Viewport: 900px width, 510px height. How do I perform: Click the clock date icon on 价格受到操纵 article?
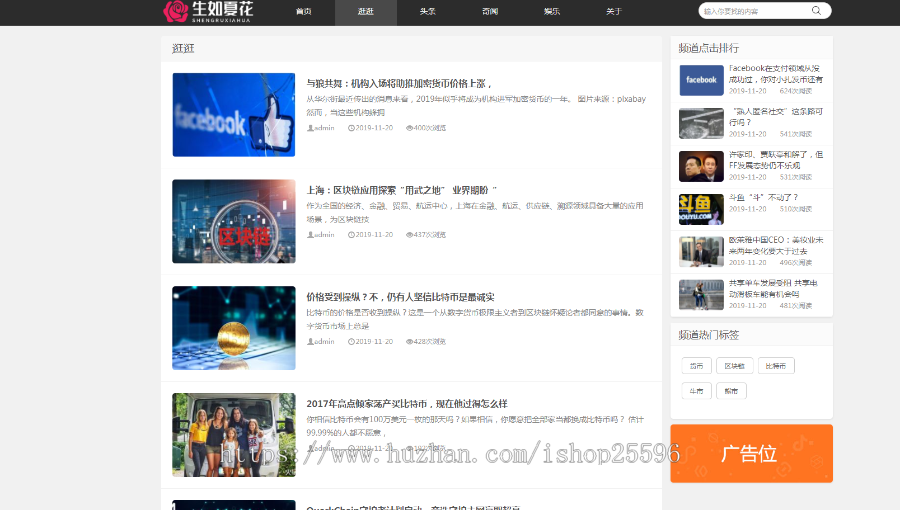[351, 341]
